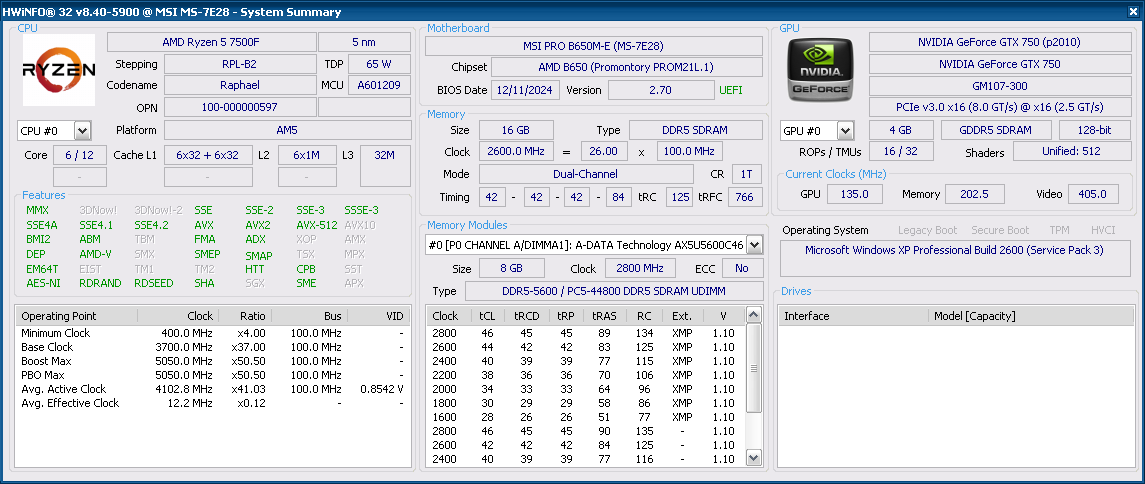Click the Interface column header in Drives
This screenshot has width=1145, height=484.
[x=806, y=316]
